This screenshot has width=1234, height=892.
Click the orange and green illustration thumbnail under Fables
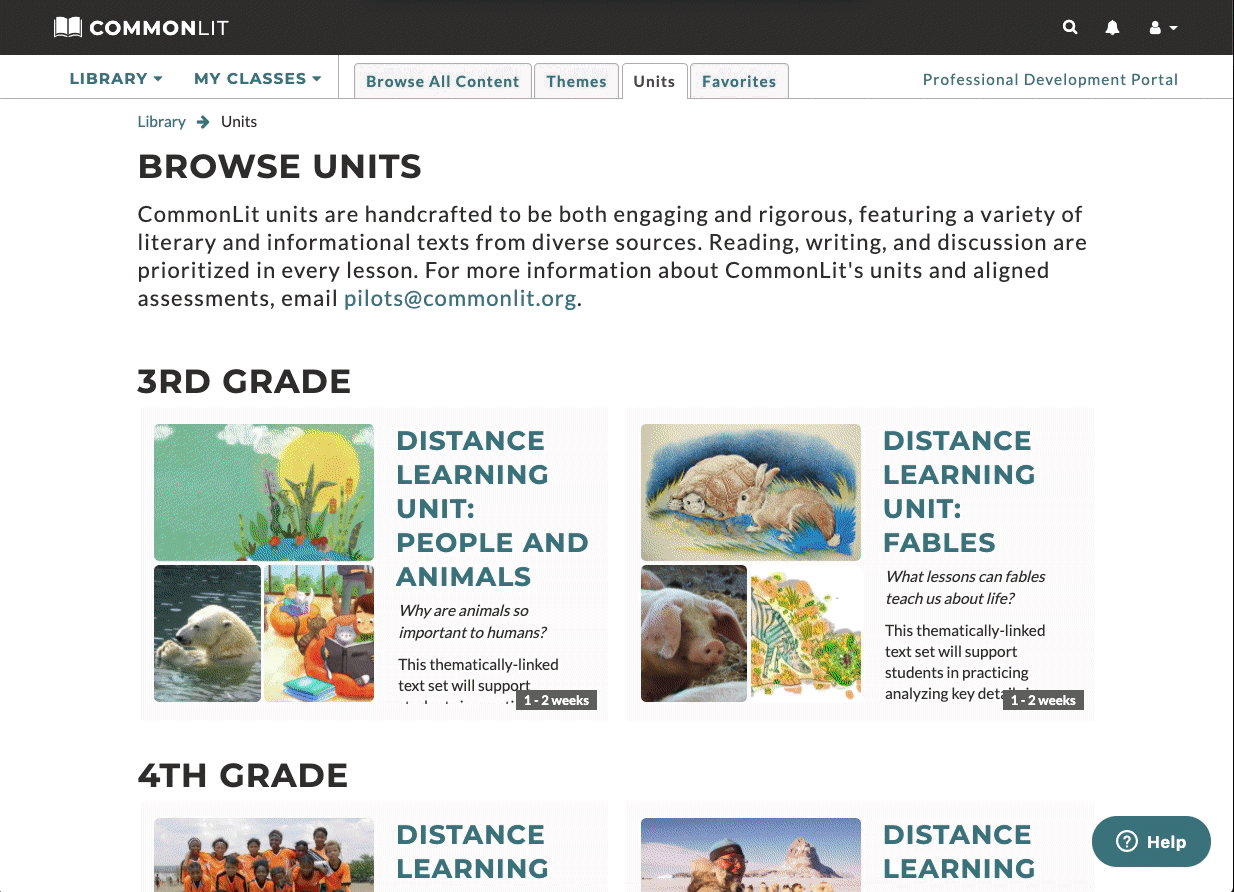point(805,633)
